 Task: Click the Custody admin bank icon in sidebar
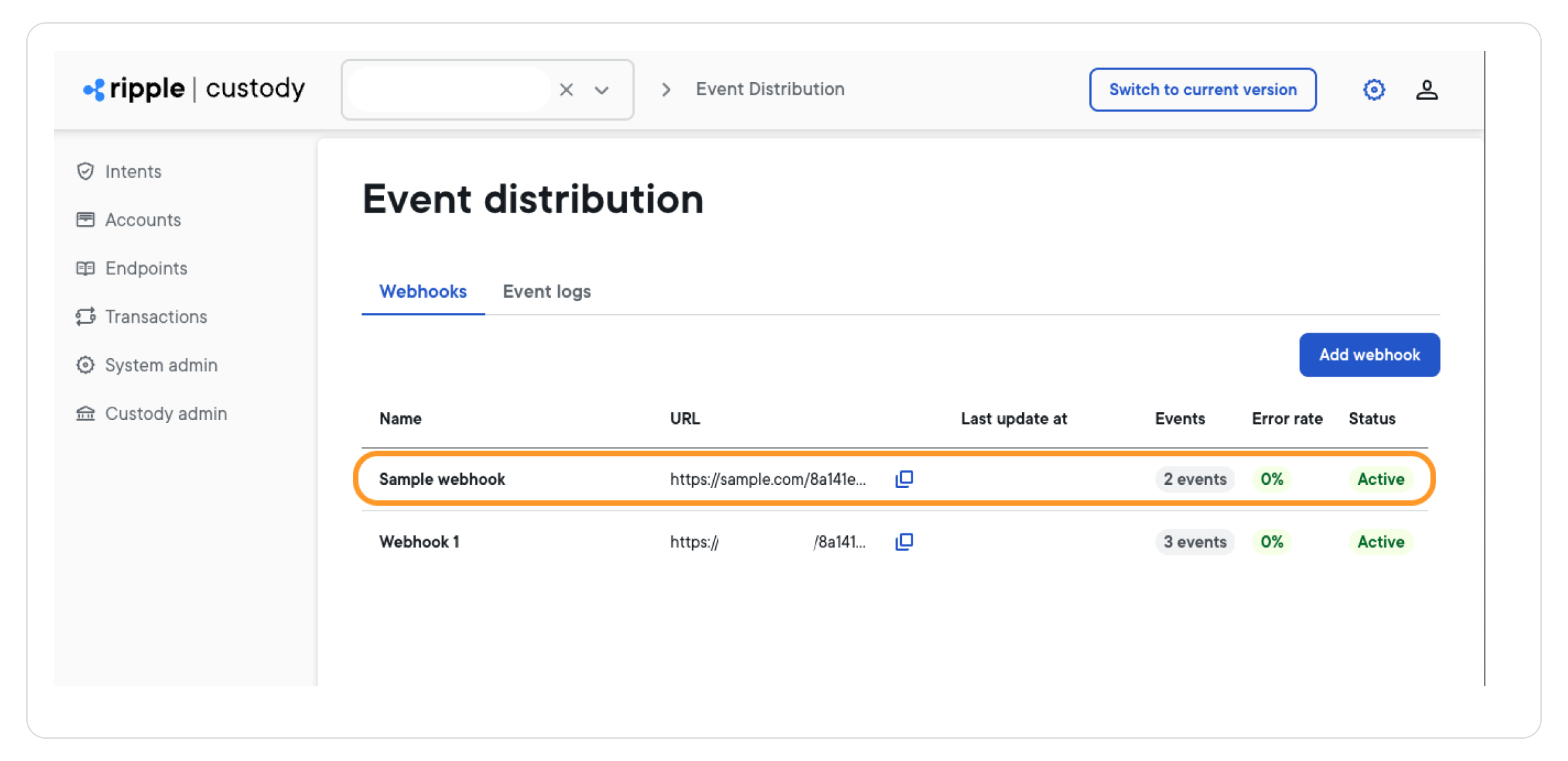click(x=85, y=414)
